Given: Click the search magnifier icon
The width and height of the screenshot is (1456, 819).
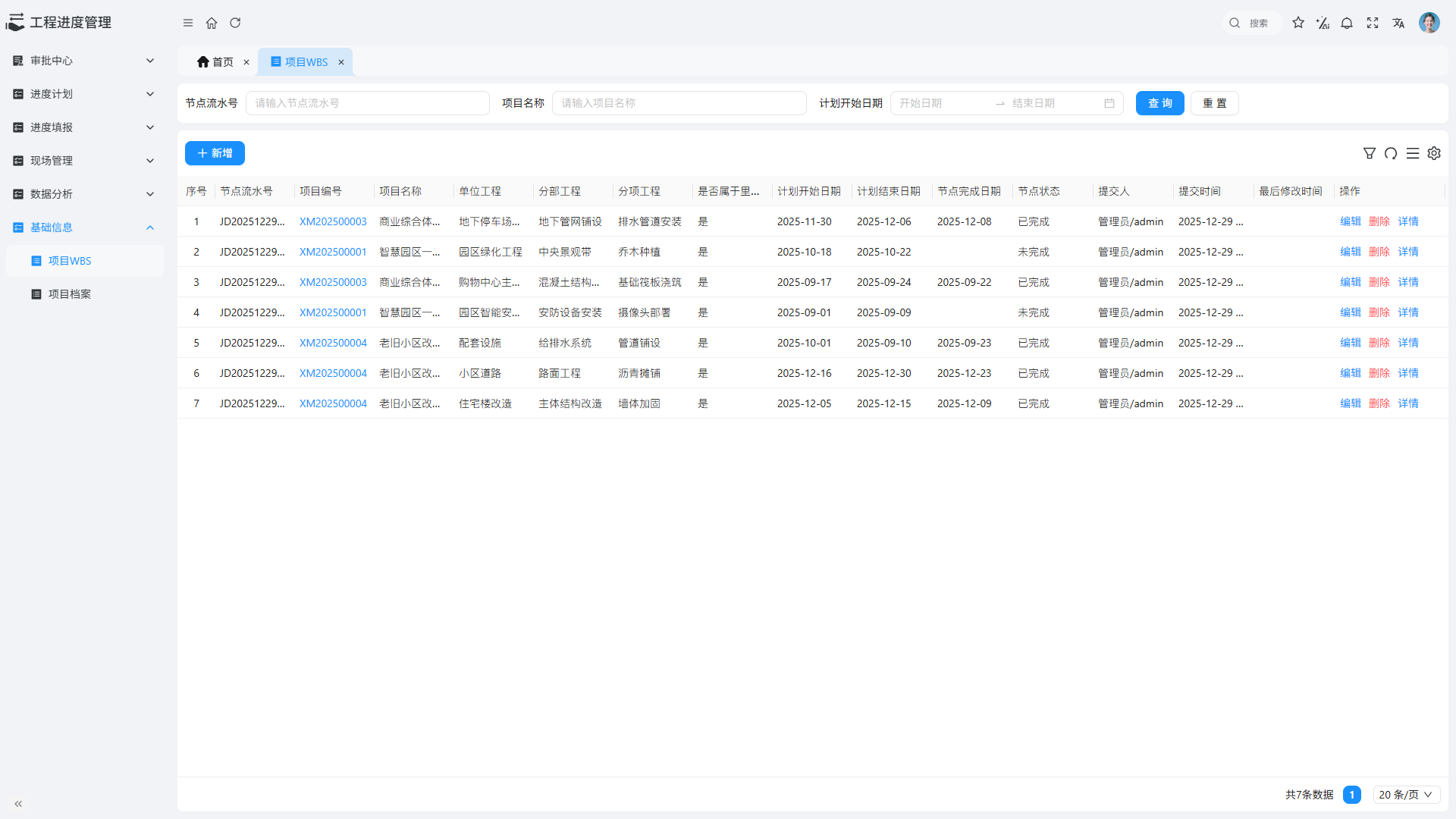Looking at the screenshot, I should pos(1235,23).
